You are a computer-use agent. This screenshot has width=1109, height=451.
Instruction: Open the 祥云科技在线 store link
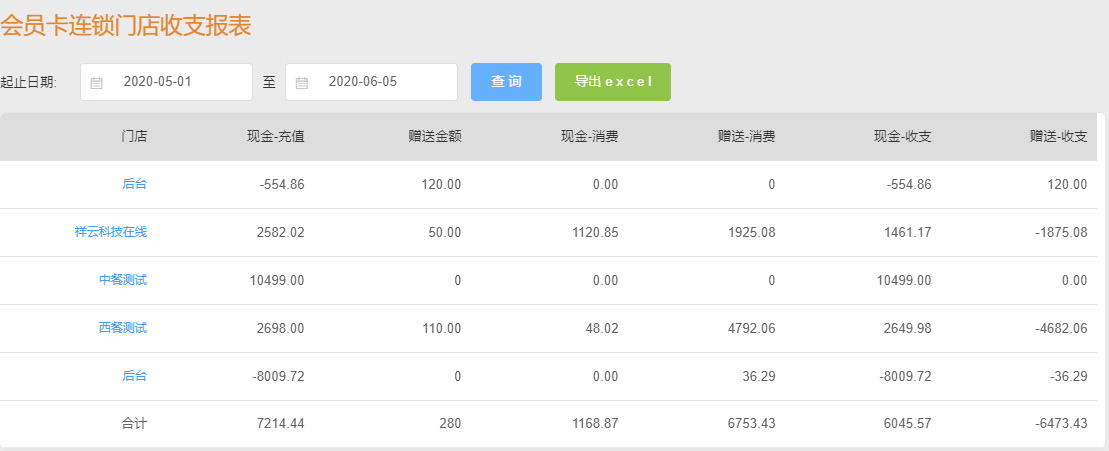[111, 232]
